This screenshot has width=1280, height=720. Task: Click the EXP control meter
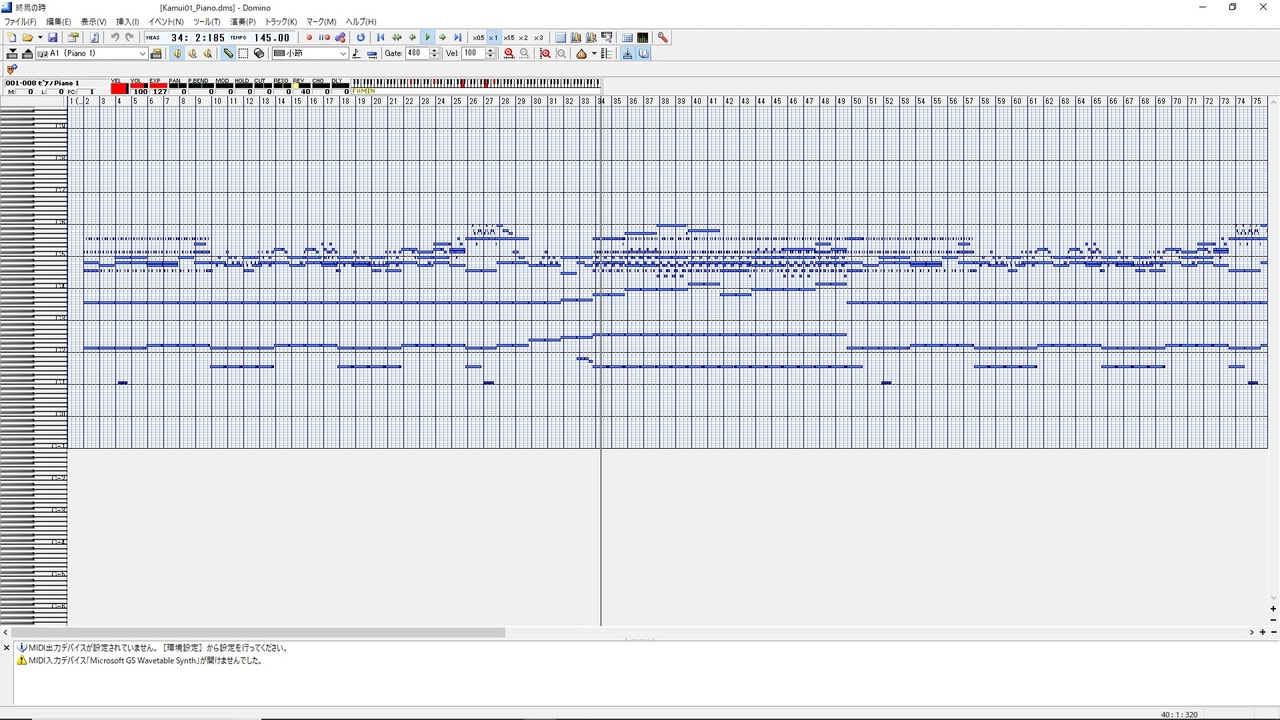158,87
